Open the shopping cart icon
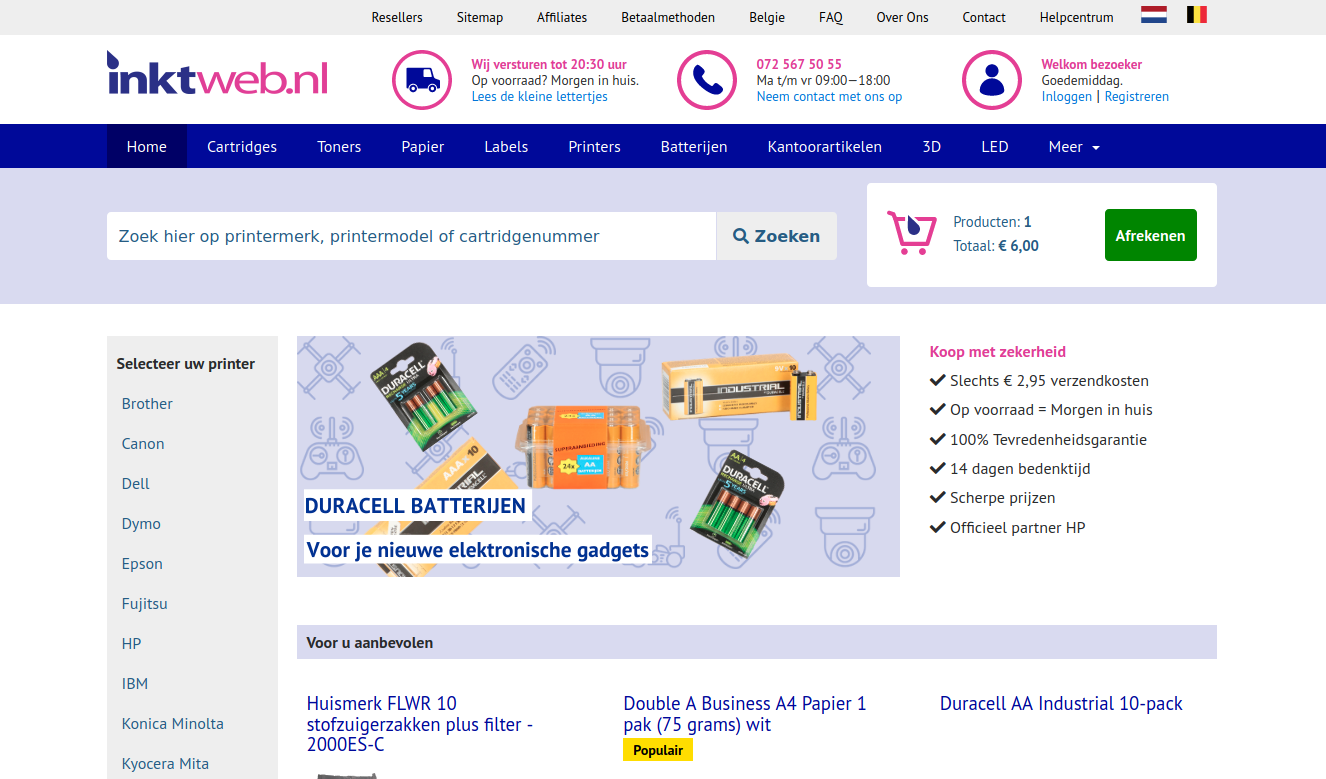The height and width of the screenshot is (779, 1326). [x=911, y=233]
